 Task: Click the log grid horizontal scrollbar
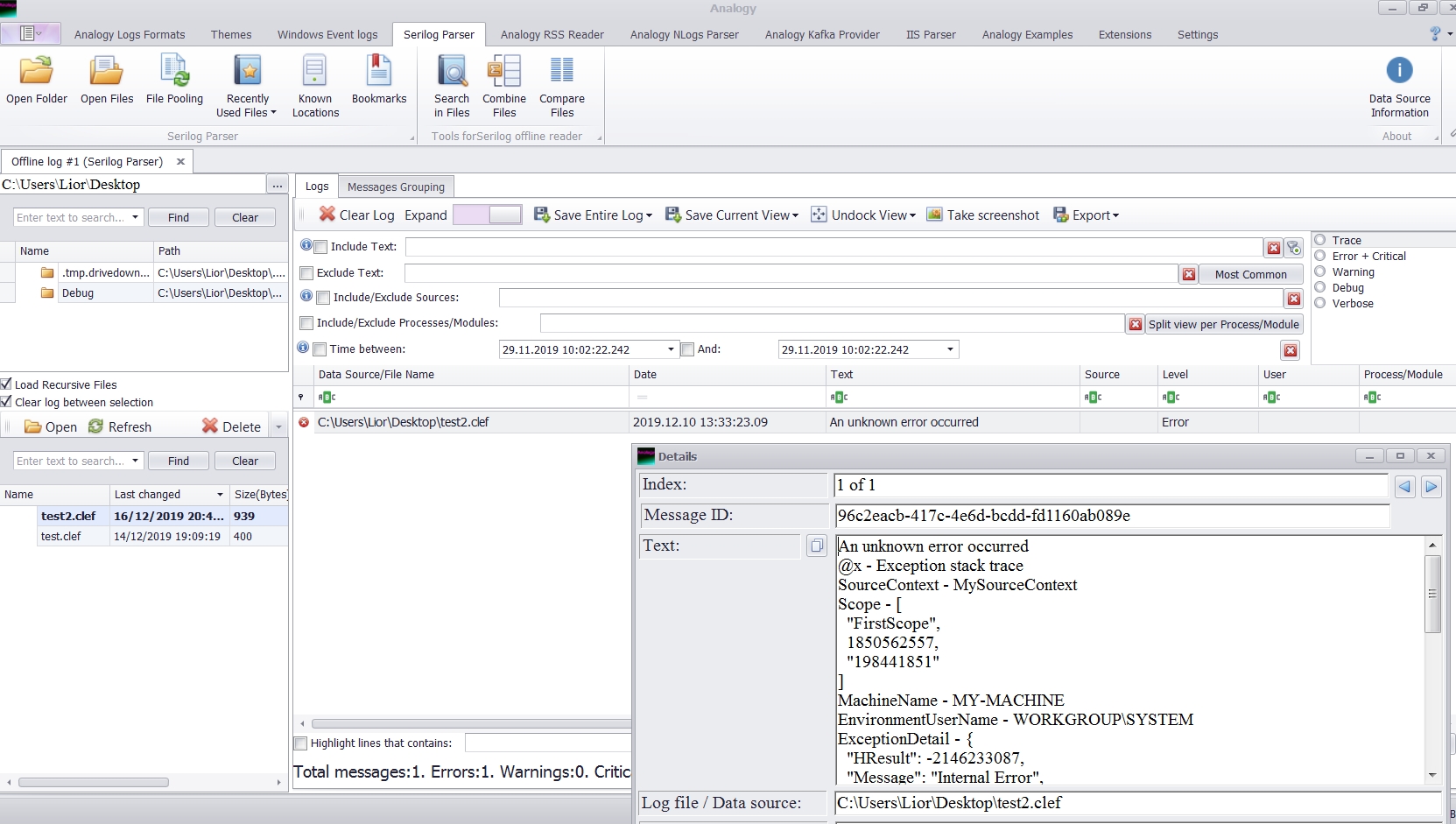pyautogui.click(x=473, y=723)
